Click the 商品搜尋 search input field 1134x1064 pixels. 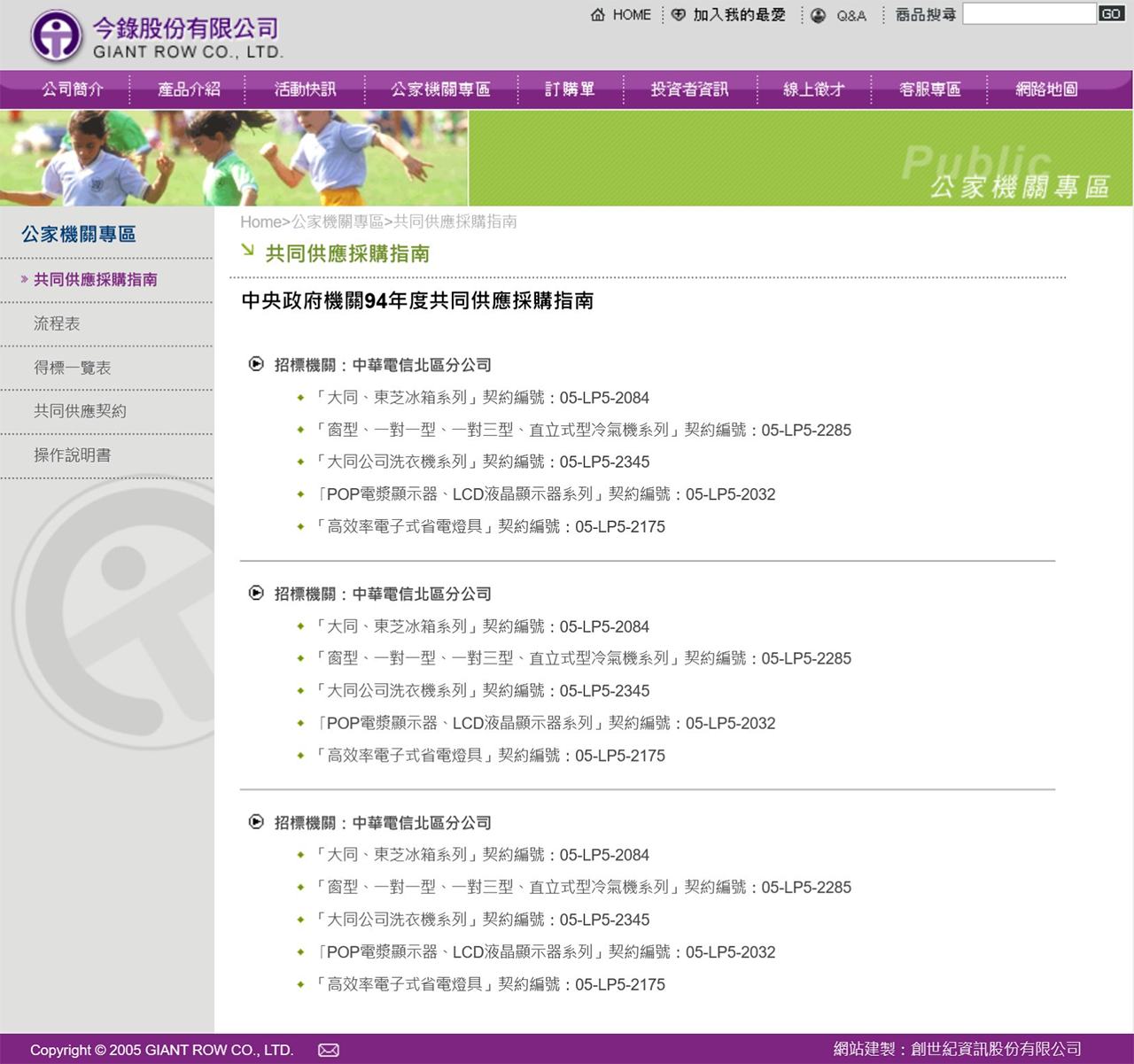click(x=1029, y=14)
